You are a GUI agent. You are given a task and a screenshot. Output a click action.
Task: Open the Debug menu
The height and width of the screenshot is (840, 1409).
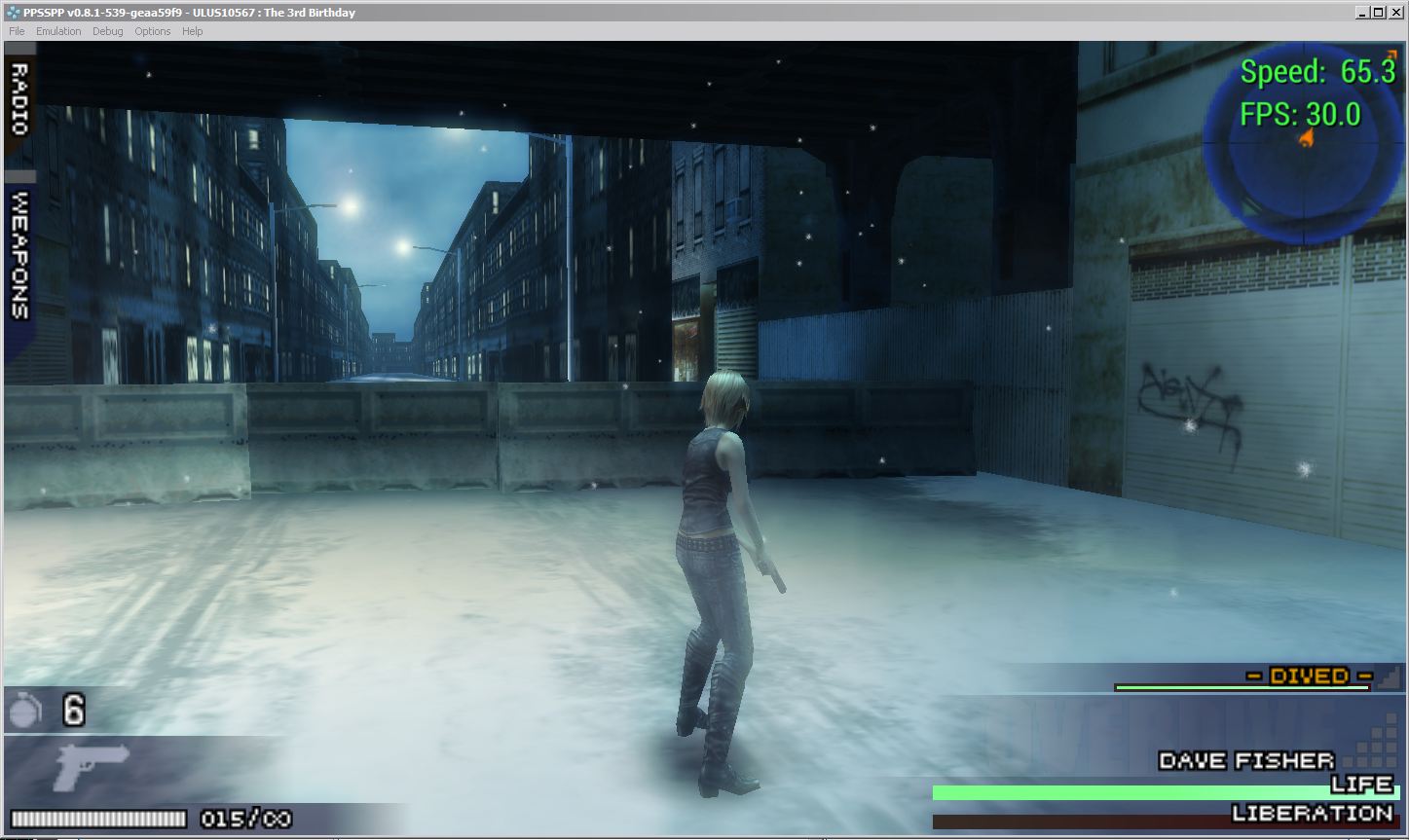pyautogui.click(x=107, y=31)
